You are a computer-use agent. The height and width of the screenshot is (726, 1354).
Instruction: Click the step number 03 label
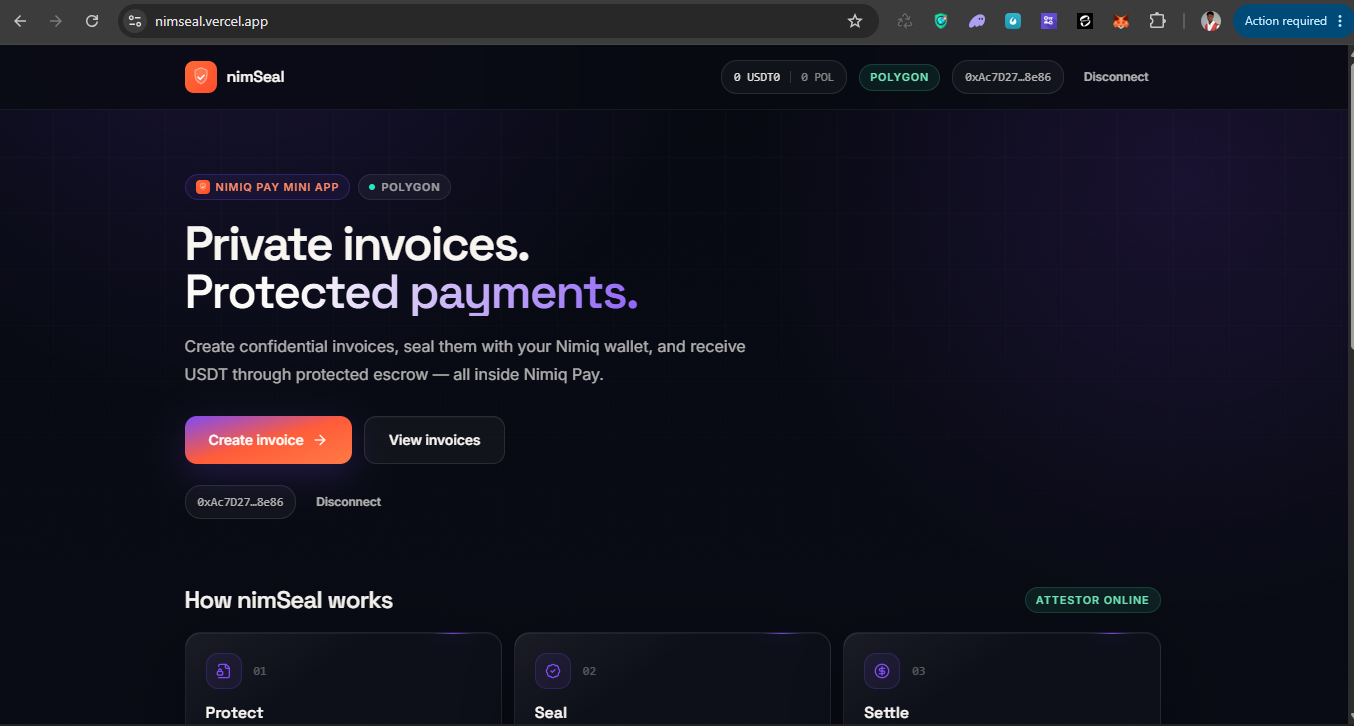pyautogui.click(x=918, y=671)
